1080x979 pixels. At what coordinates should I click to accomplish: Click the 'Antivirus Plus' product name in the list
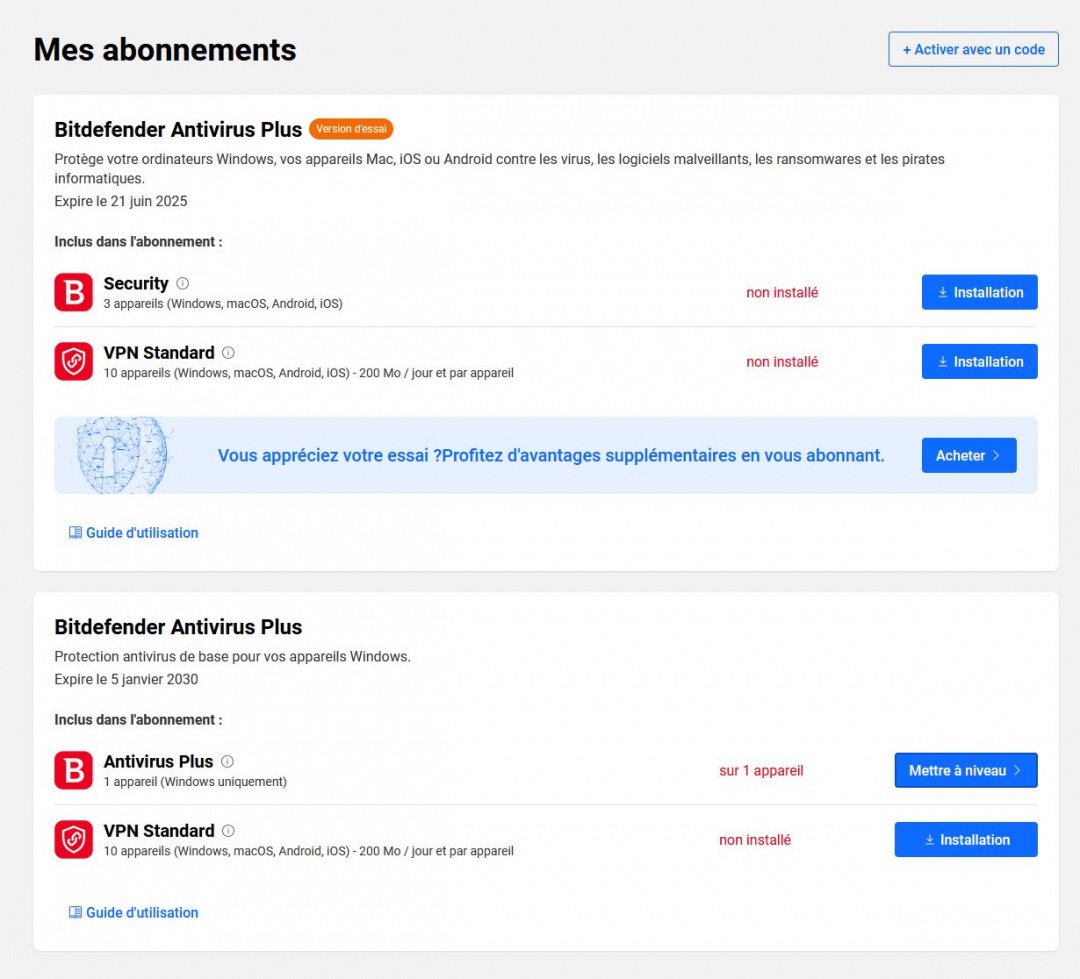click(158, 761)
